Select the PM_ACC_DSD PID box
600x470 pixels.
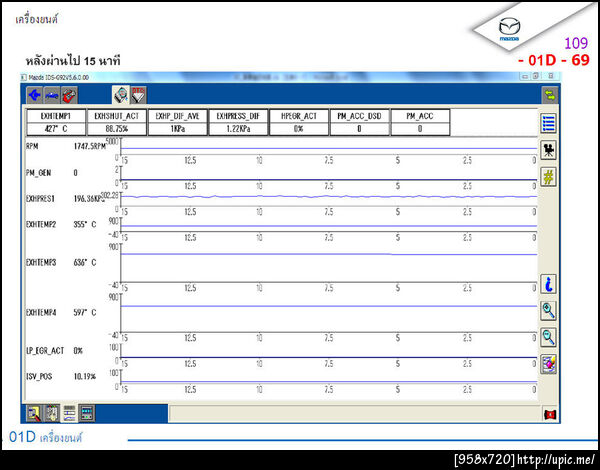(x=359, y=122)
